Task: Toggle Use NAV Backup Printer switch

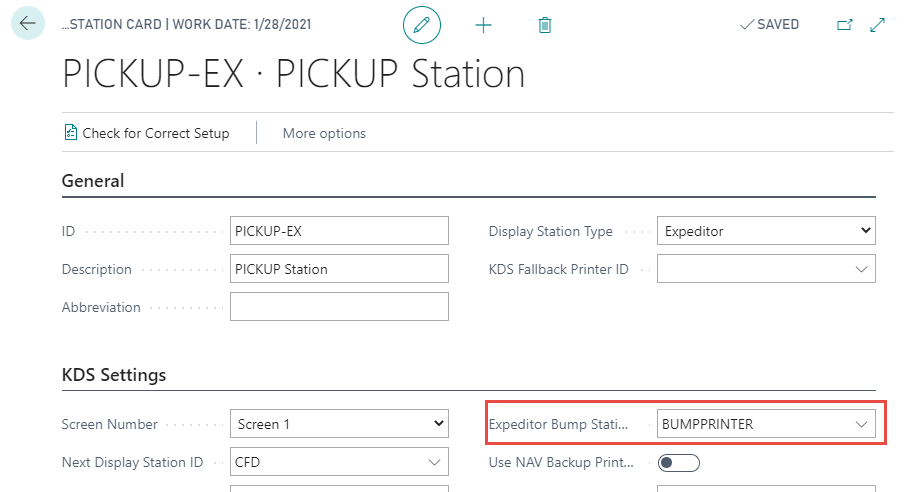Action: point(678,462)
